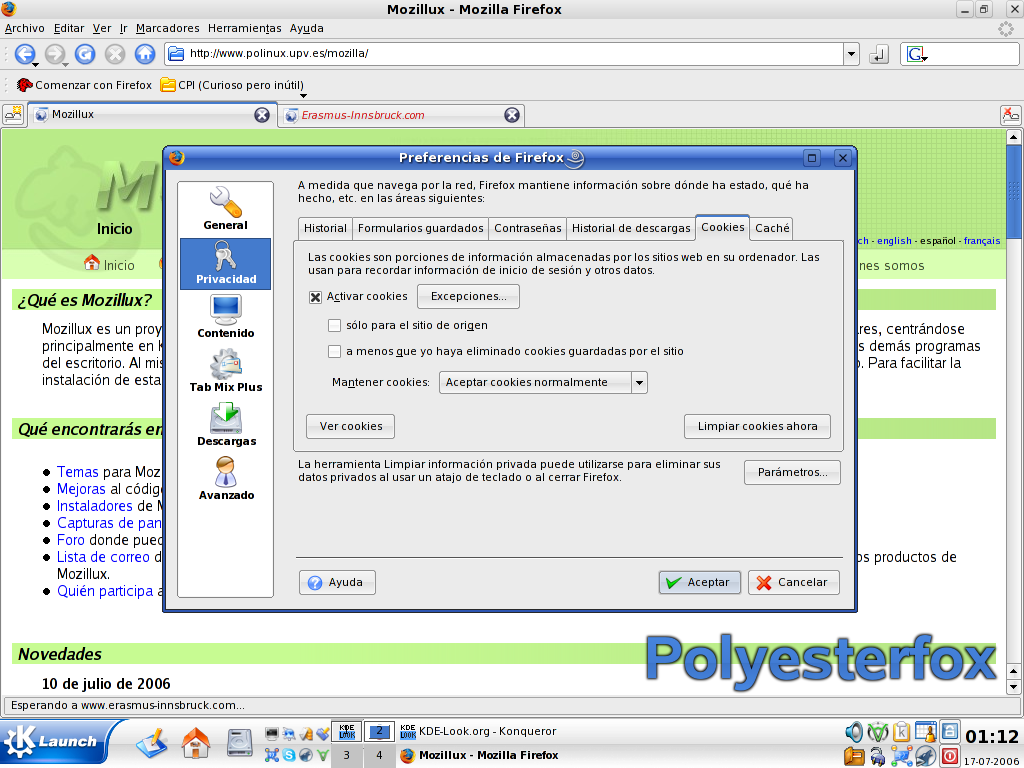This screenshot has height=768, width=1024.
Task: Open the Contenido preferences pane
Action: [x=225, y=317]
